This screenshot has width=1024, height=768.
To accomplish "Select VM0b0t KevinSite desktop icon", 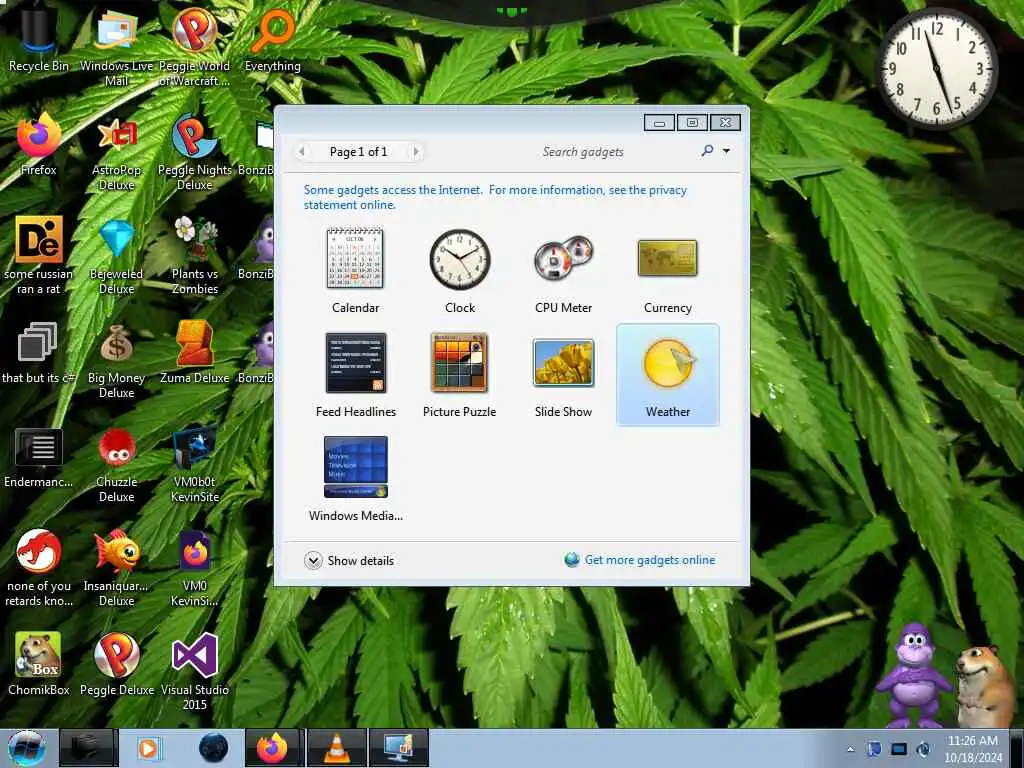I will point(194,464).
